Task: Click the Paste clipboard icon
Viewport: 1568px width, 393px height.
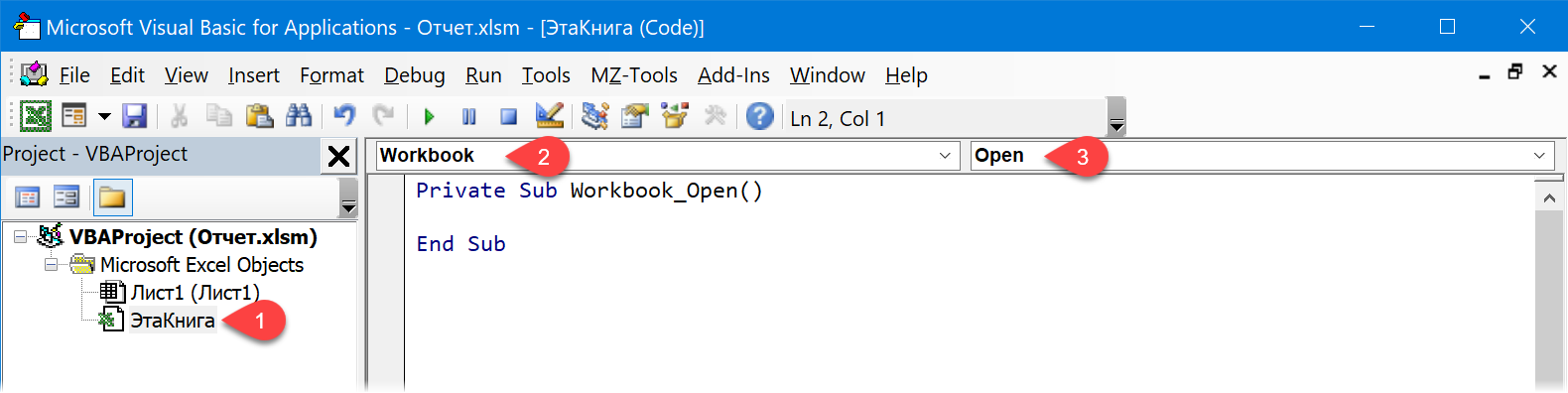Action: tap(259, 116)
